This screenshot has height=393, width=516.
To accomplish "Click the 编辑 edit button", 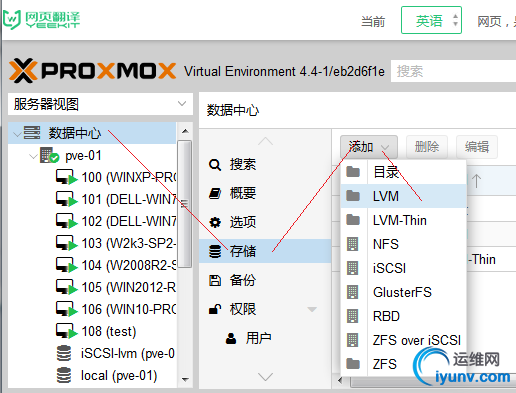I will tap(477, 147).
